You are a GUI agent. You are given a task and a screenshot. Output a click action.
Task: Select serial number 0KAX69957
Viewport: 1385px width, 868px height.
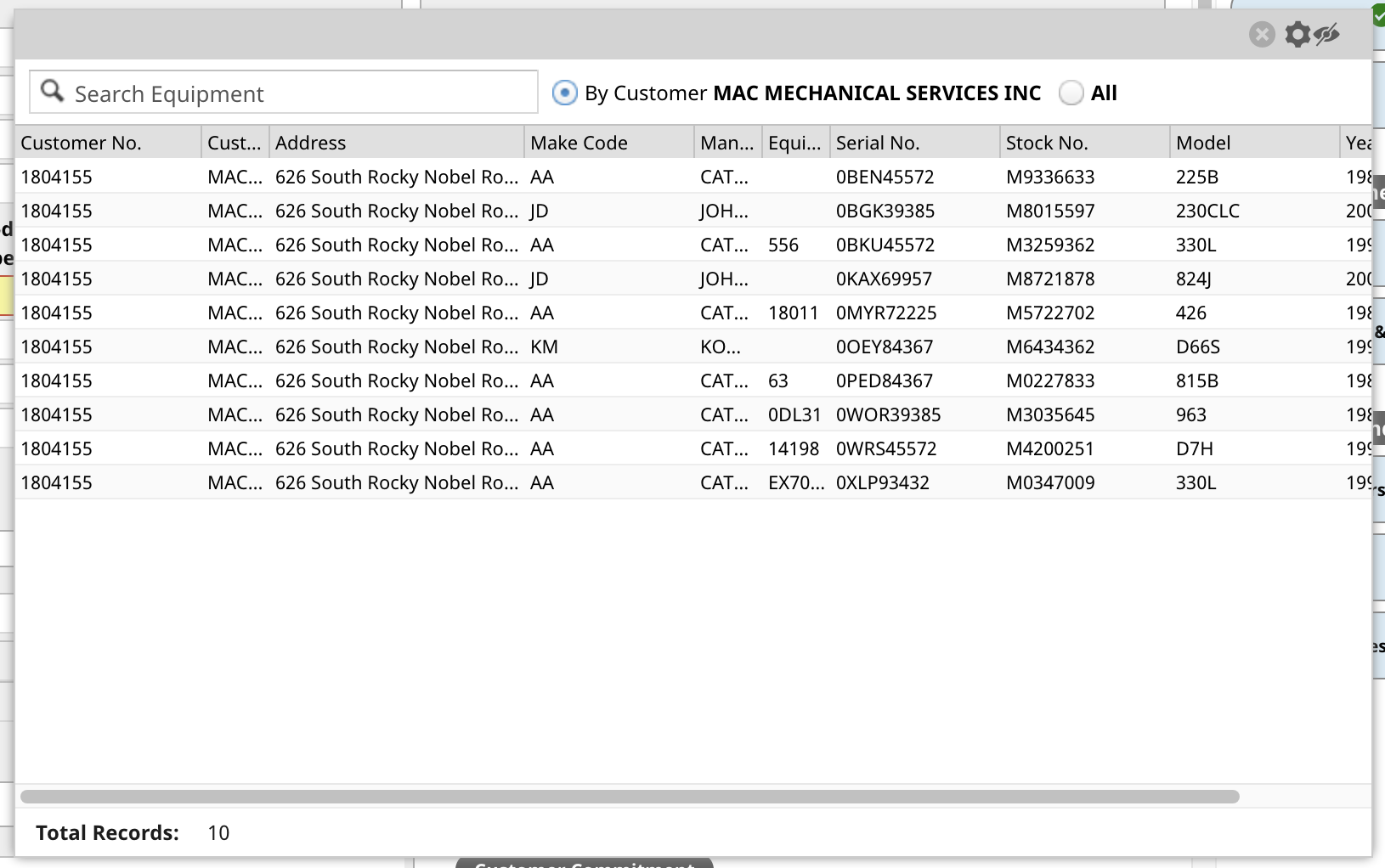click(x=884, y=279)
